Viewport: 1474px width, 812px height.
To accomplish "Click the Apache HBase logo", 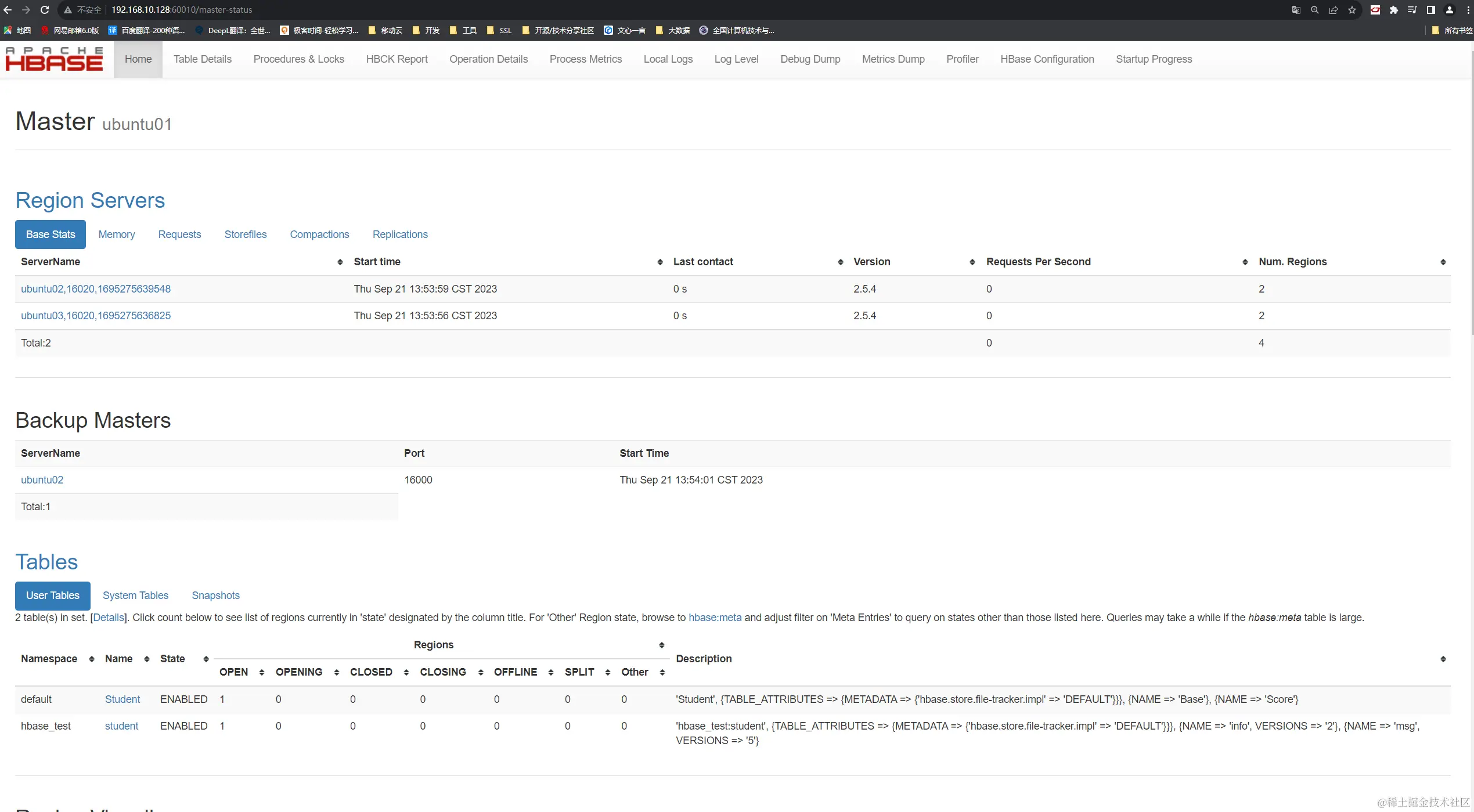I will [x=54, y=59].
